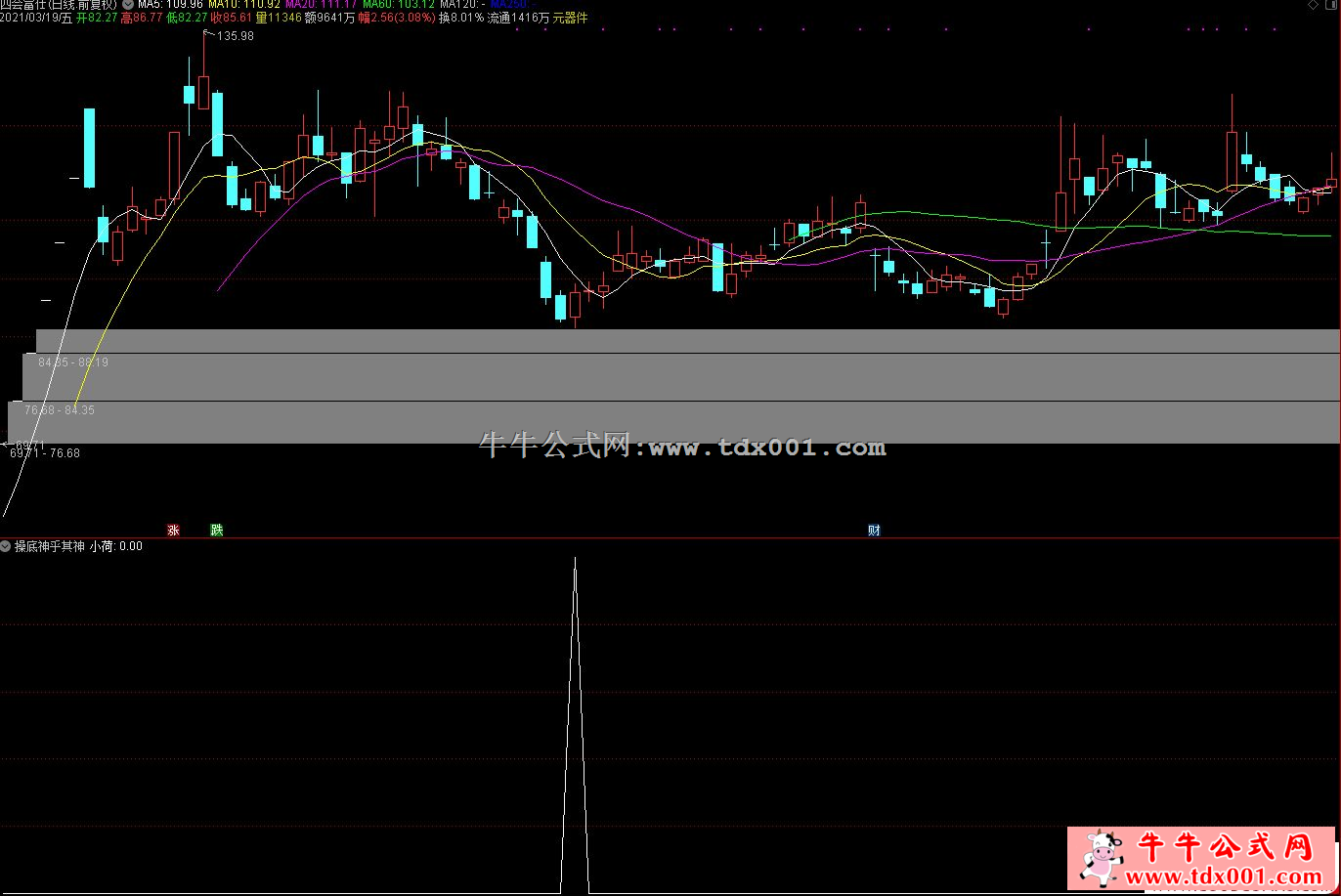Click the turnover 额9641万 value
This screenshot has height=896, width=1341.
coord(329,18)
